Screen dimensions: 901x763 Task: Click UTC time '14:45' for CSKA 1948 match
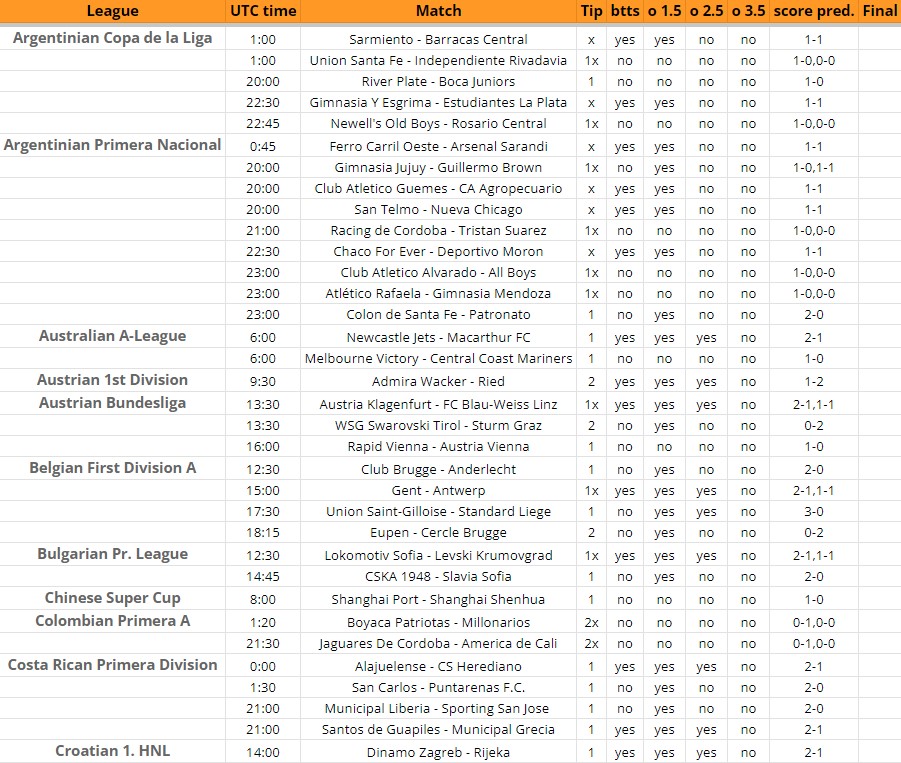263,577
